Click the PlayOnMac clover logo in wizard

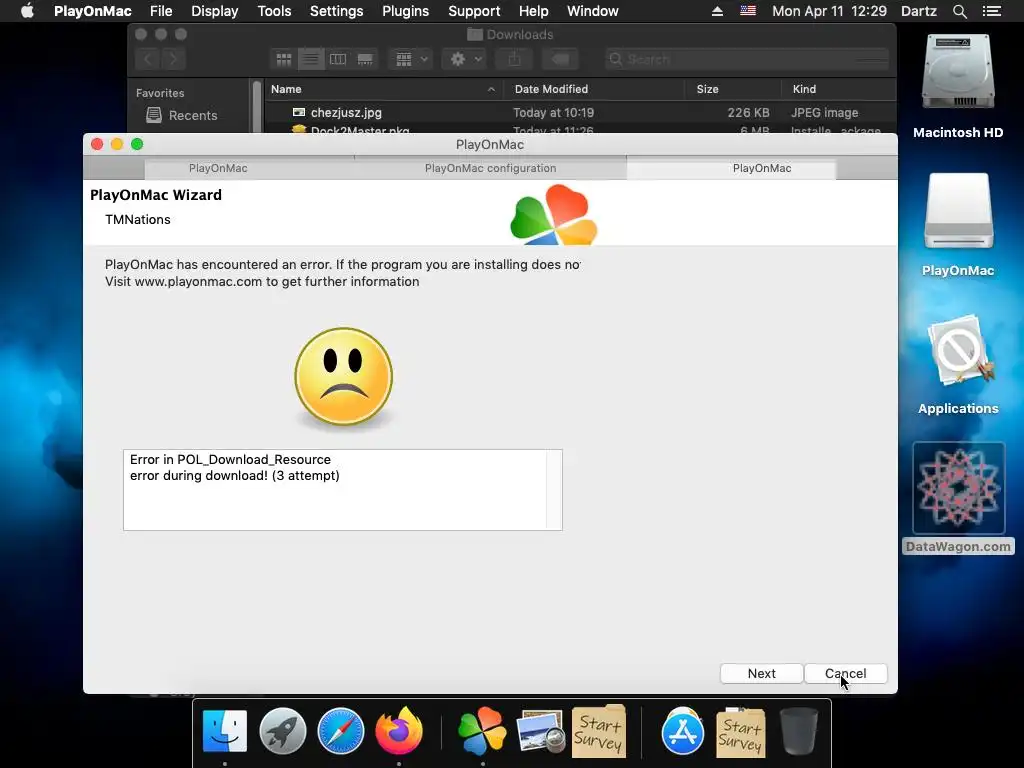554,215
